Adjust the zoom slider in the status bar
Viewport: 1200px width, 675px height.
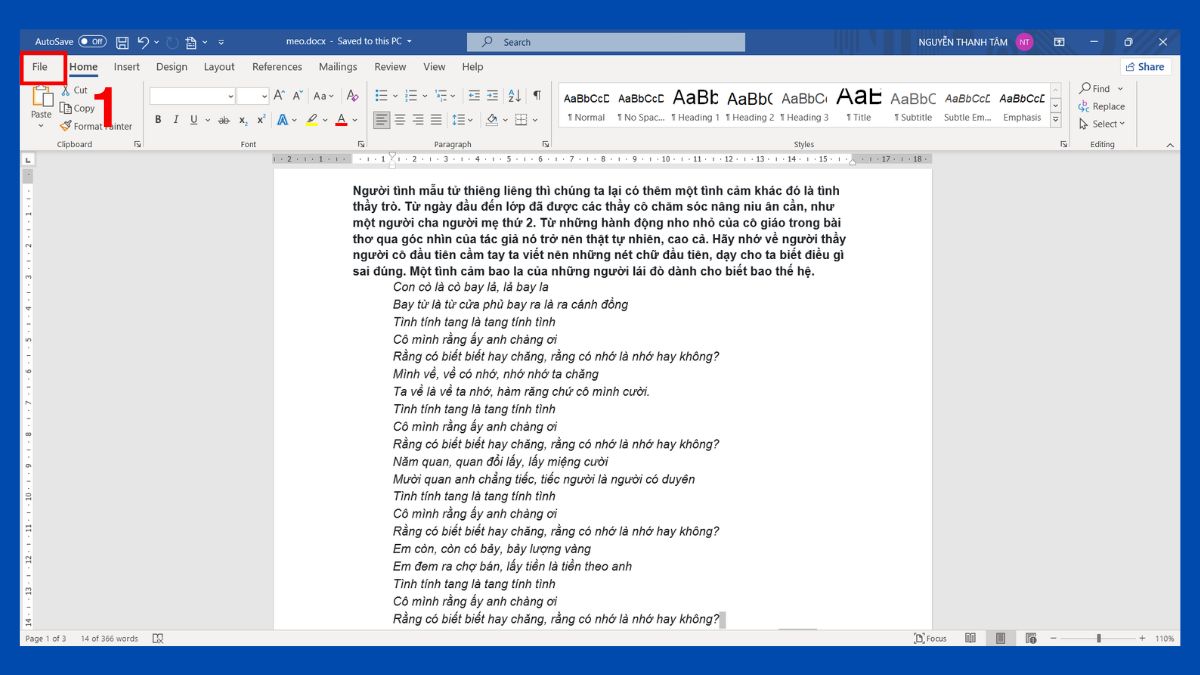click(x=1098, y=638)
